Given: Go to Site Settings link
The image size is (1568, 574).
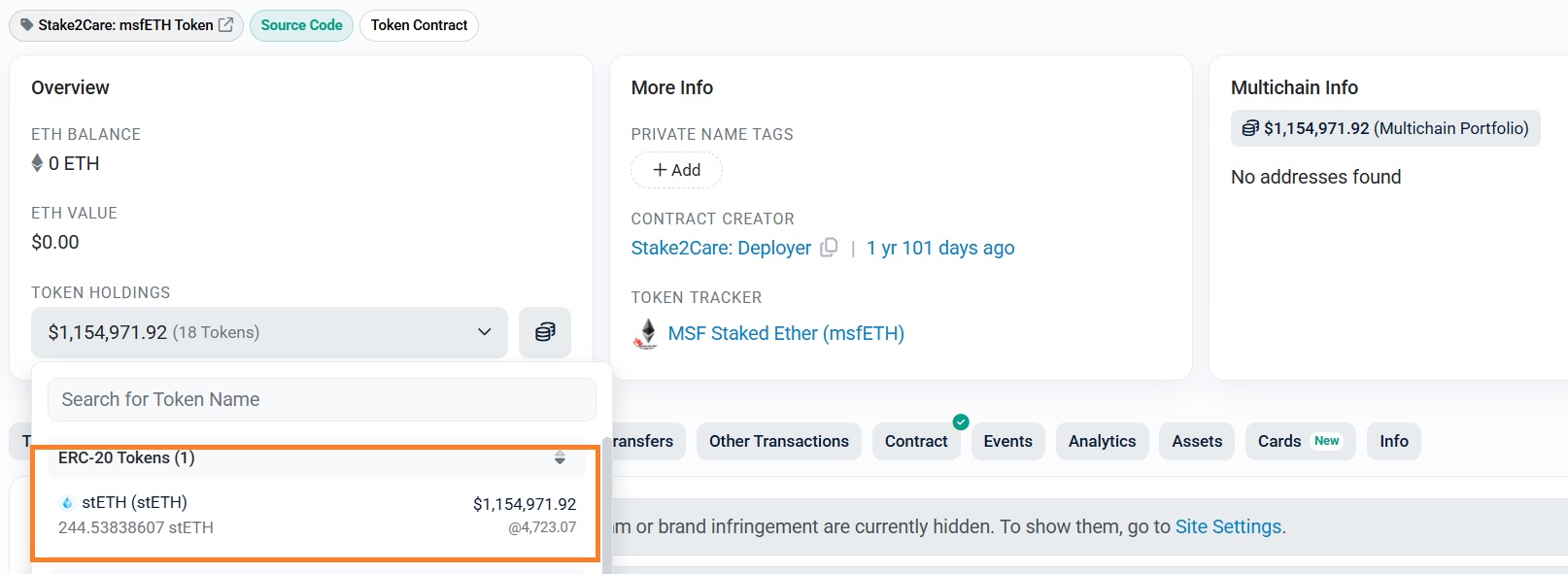Looking at the screenshot, I should (x=1228, y=526).
